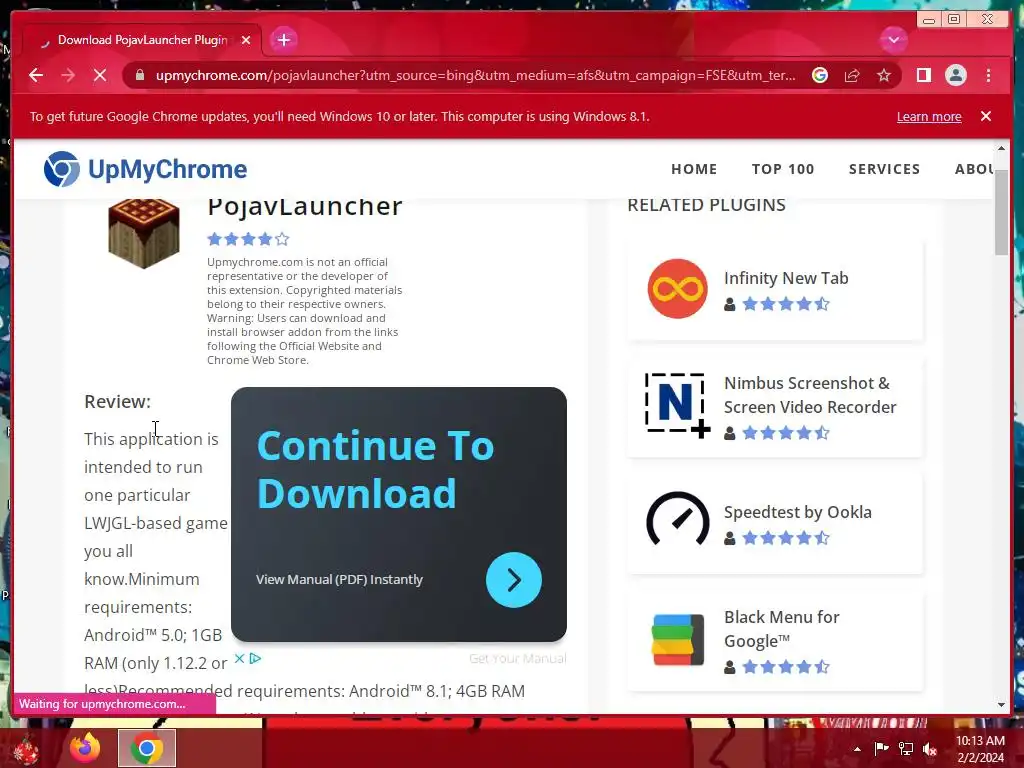Click the Speedtest by Ookla star rating

point(786,538)
